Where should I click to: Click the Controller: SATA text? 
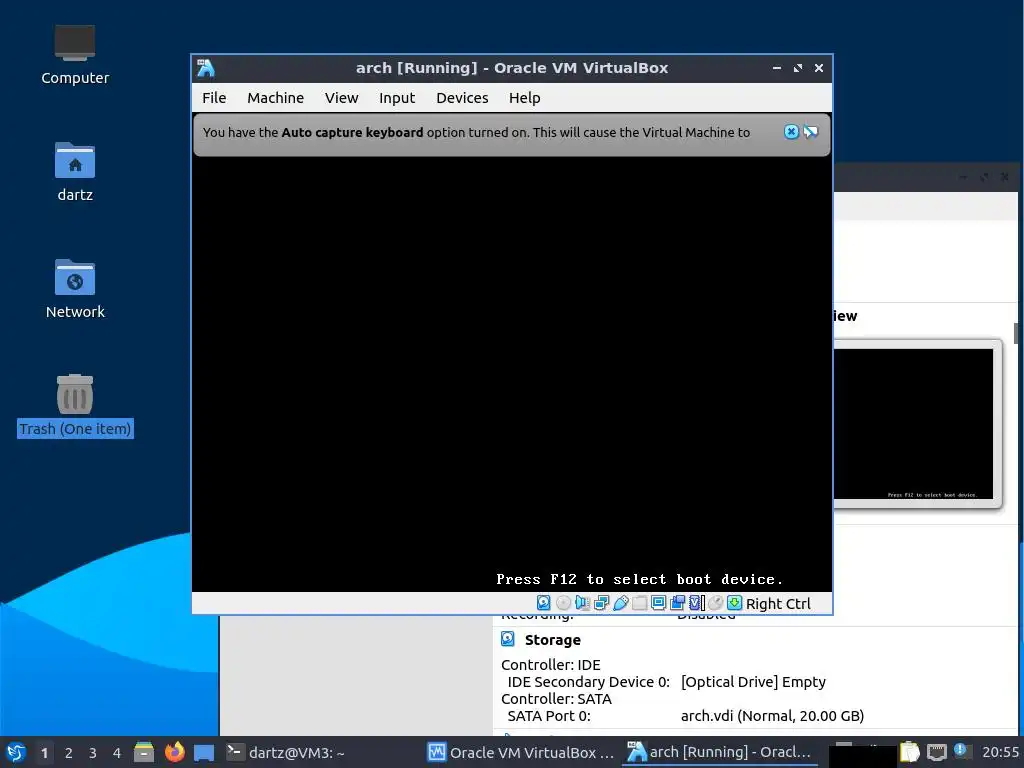coord(556,699)
